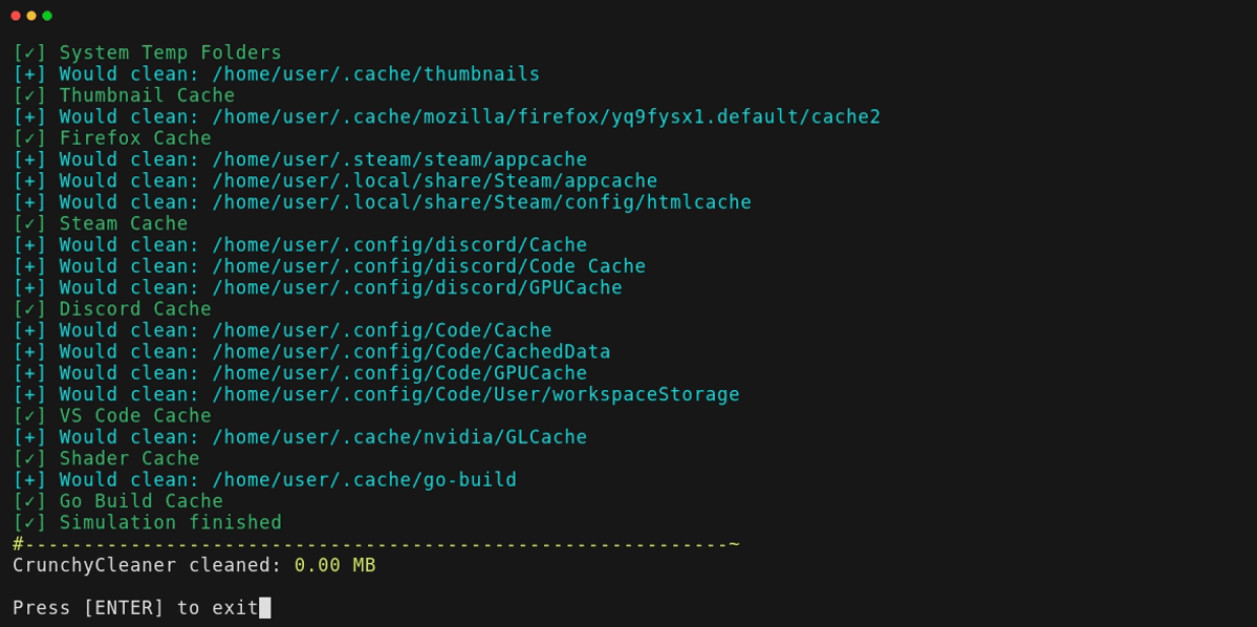Click the checkmark beside System Temp Folders
Image resolution: width=1257 pixels, height=627 pixels.
[x=29, y=53]
